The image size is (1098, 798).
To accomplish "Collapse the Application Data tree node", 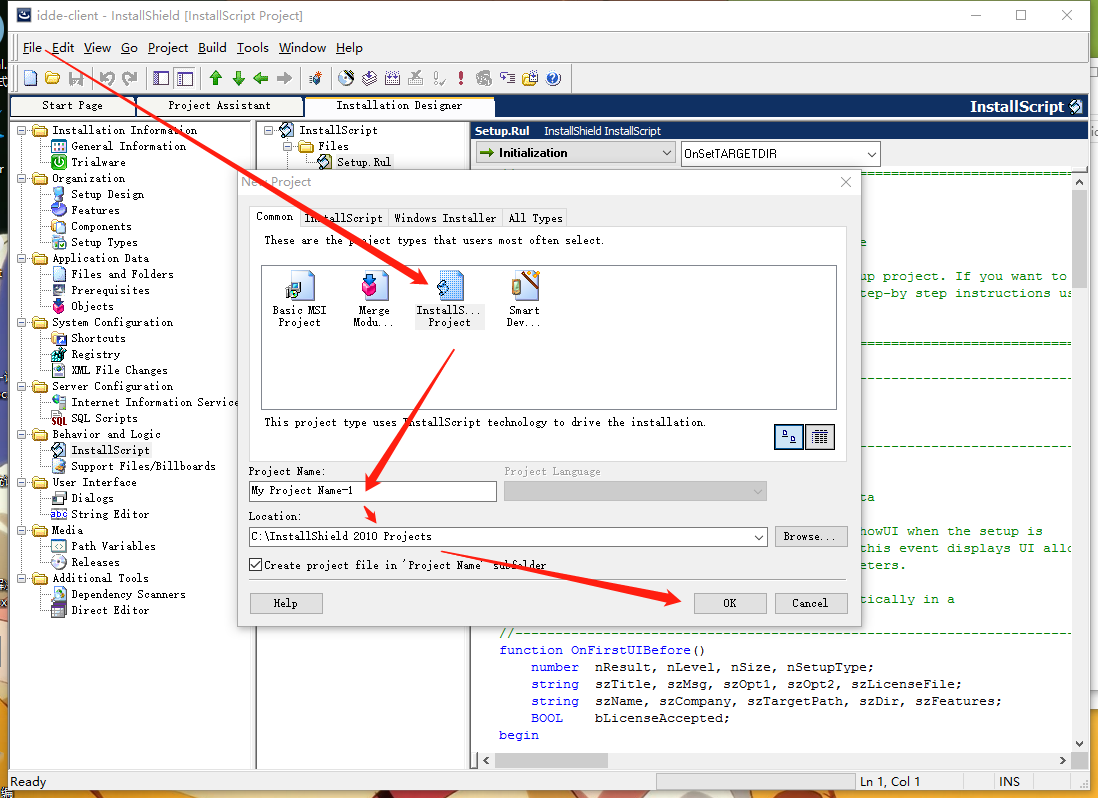I will pos(22,258).
